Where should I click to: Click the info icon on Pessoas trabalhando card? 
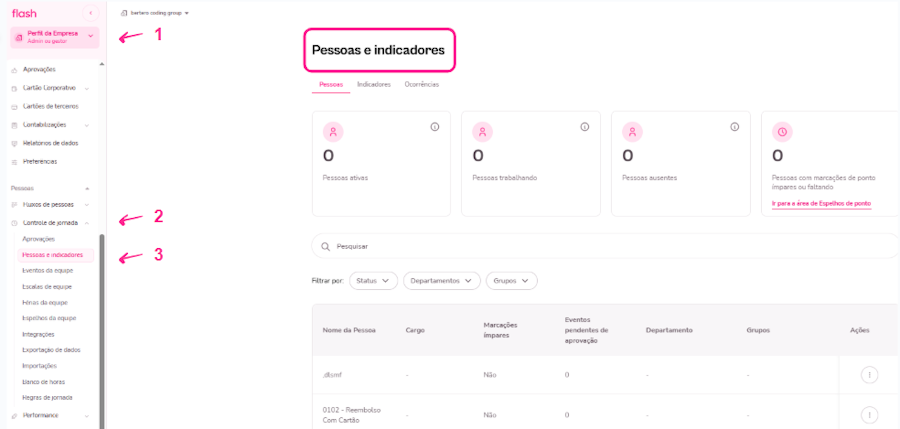(x=584, y=127)
